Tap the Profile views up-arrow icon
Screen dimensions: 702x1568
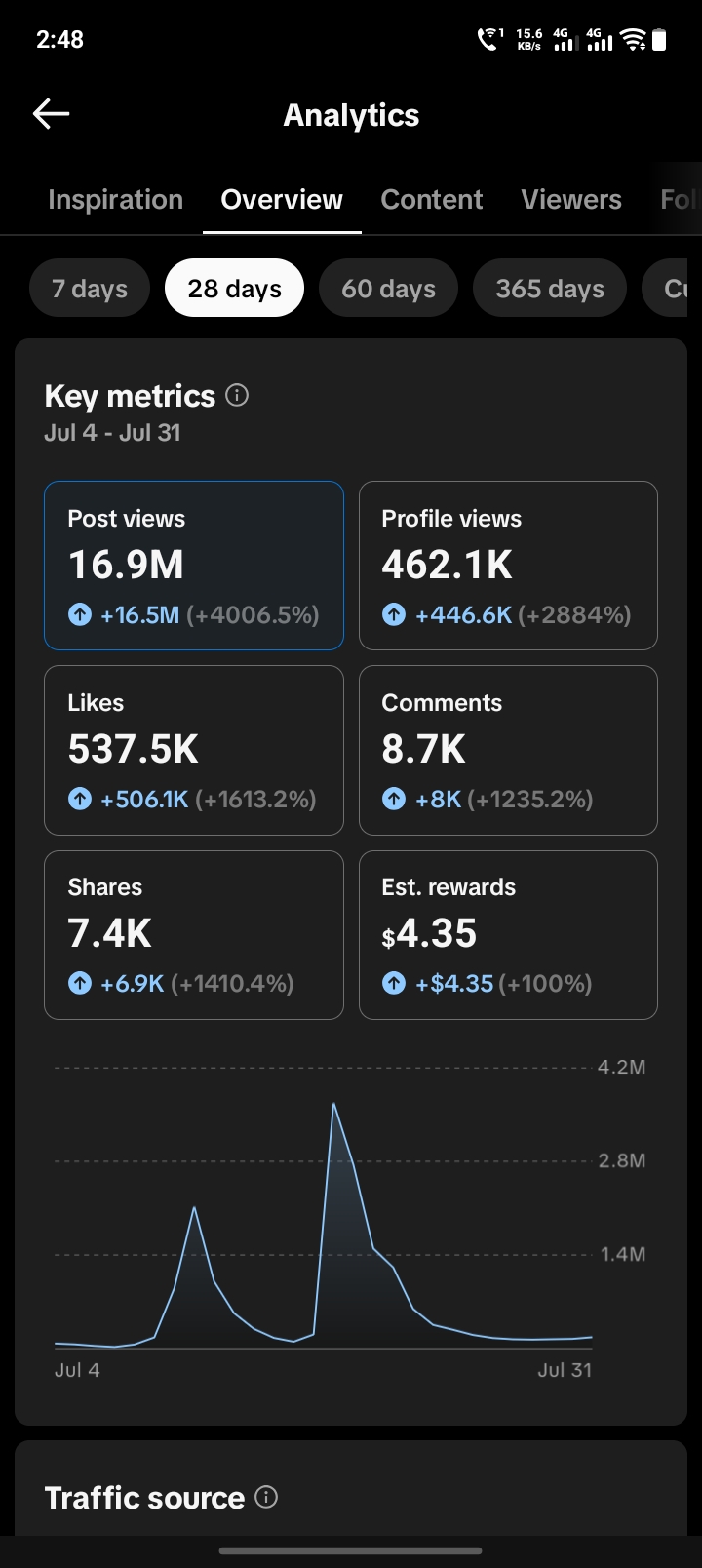(394, 614)
